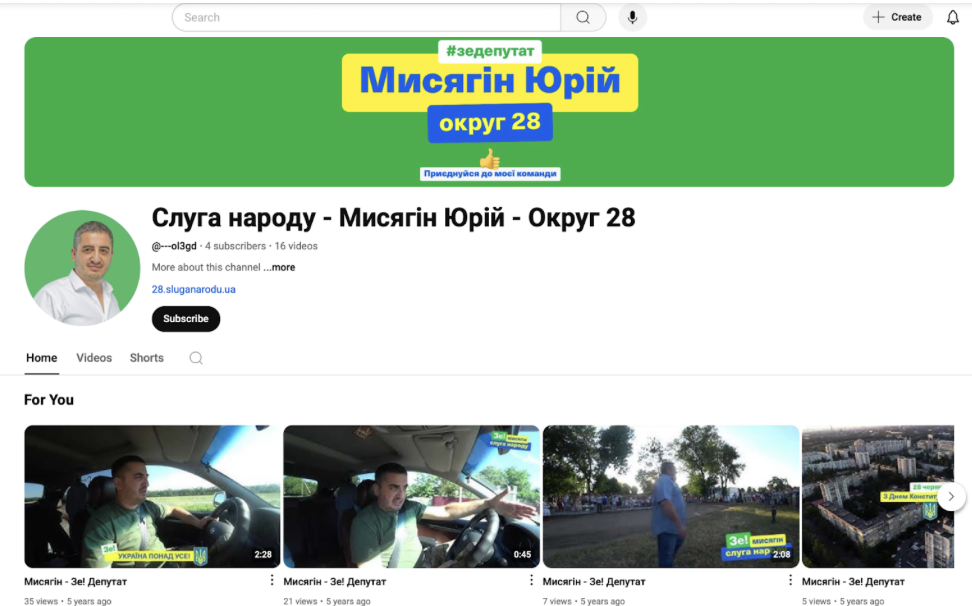Image resolution: width=972 pixels, height=606 pixels.
Task: Open the notifications bell
Action: coord(952,17)
